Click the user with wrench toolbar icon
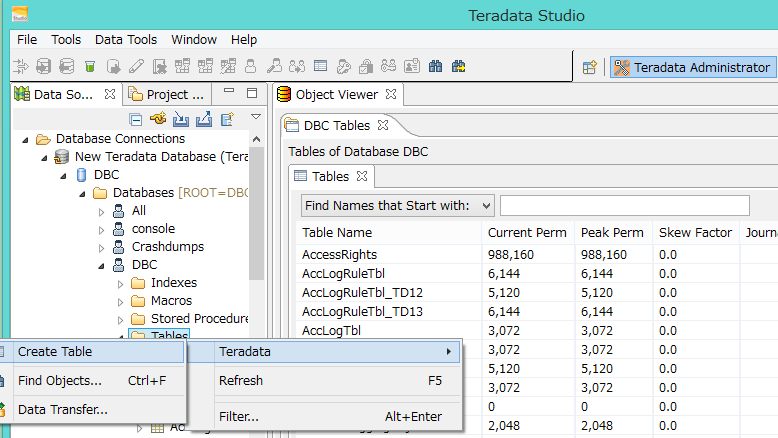Viewport: 778px width, 438px height. click(343, 66)
